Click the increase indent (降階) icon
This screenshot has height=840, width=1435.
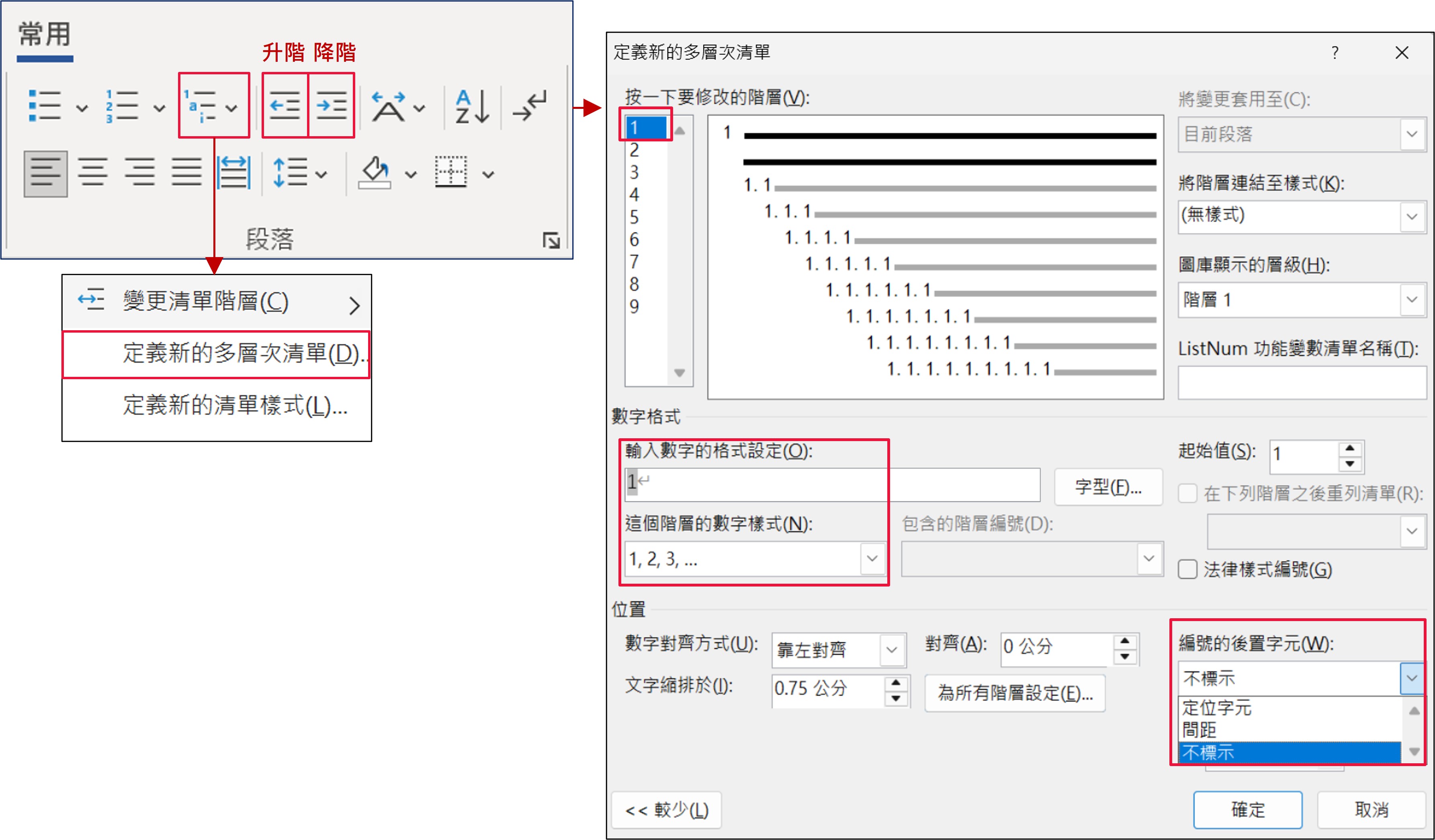[332, 106]
